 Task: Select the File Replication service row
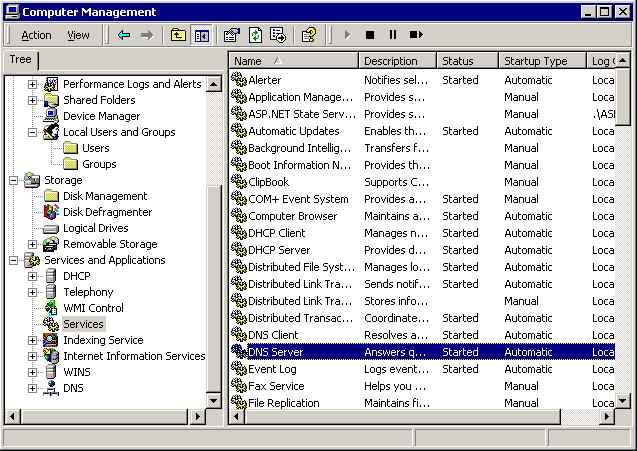pos(422,403)
